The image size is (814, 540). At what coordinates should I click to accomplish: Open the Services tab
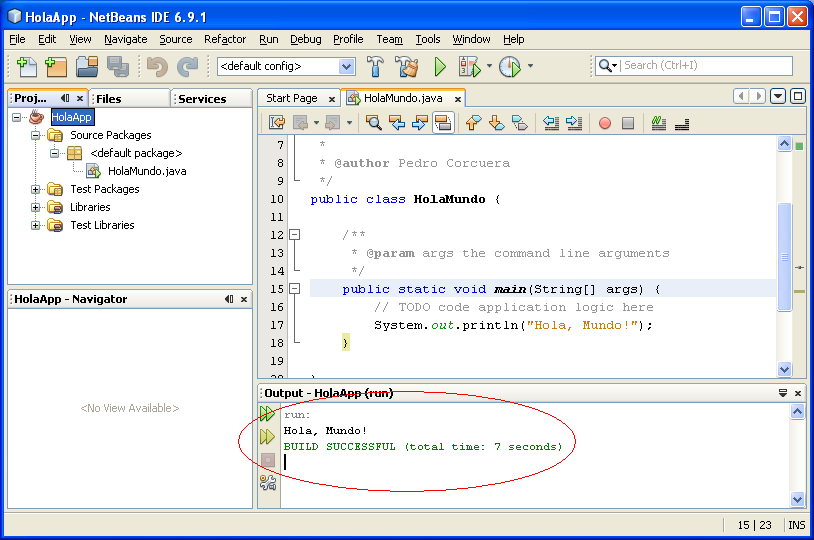pos(202,99)
